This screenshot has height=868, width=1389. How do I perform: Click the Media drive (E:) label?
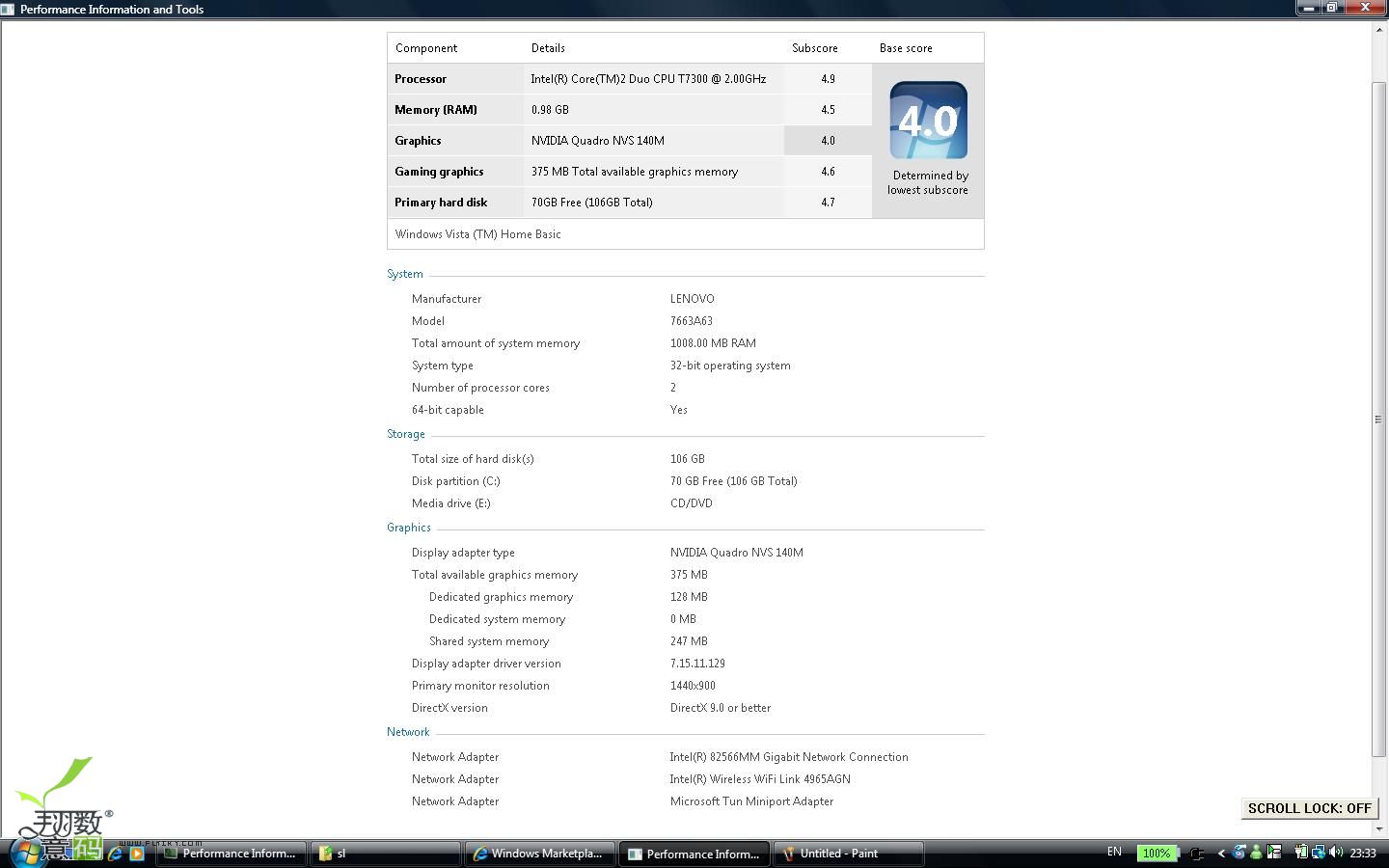click(451, 503)
